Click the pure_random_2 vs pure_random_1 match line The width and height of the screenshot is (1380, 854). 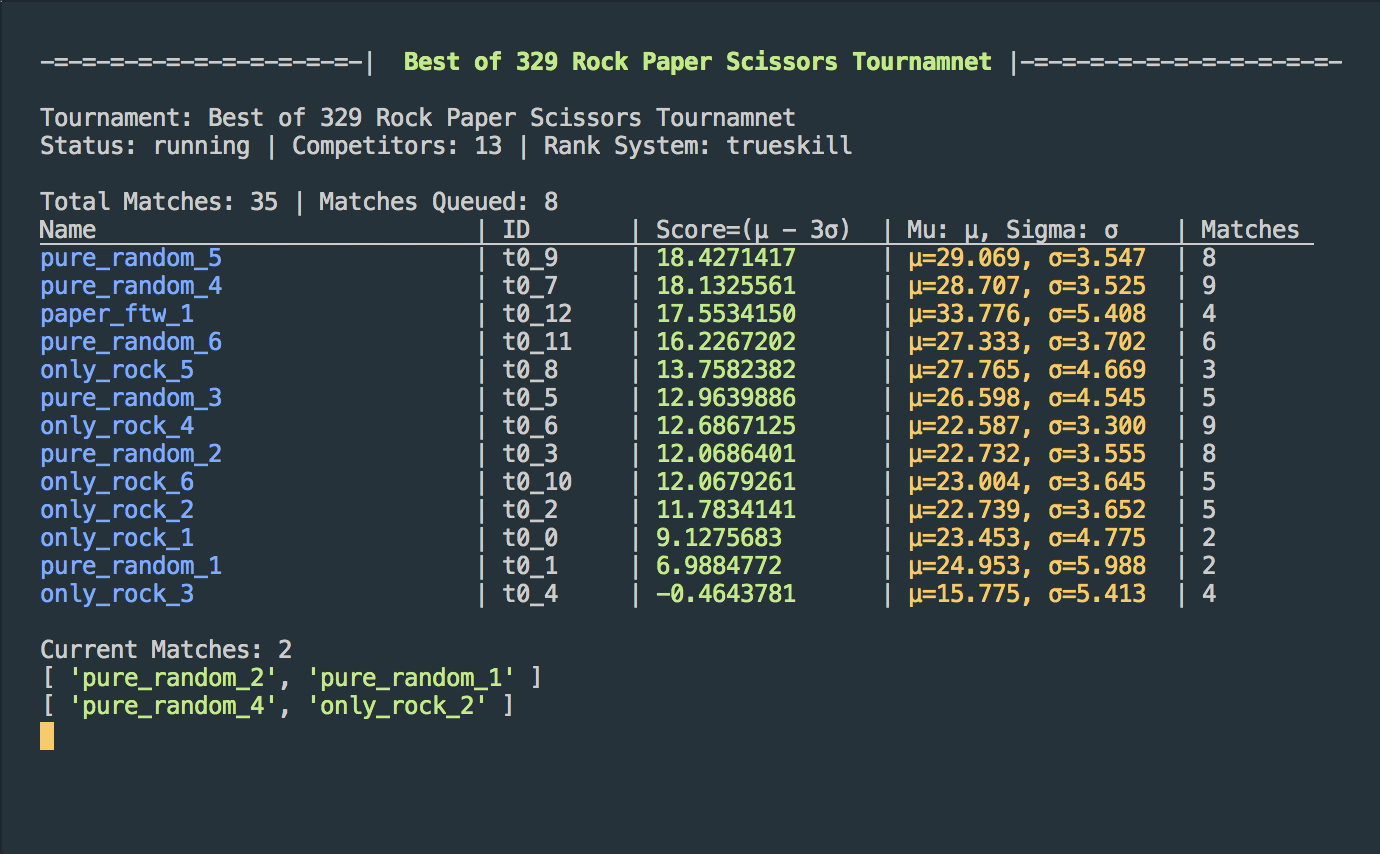point(291,678)
